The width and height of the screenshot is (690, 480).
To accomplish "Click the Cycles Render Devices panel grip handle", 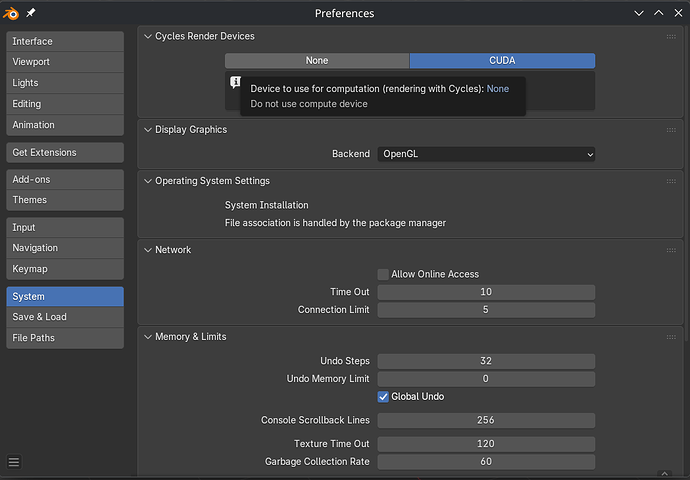I will 671,37.
